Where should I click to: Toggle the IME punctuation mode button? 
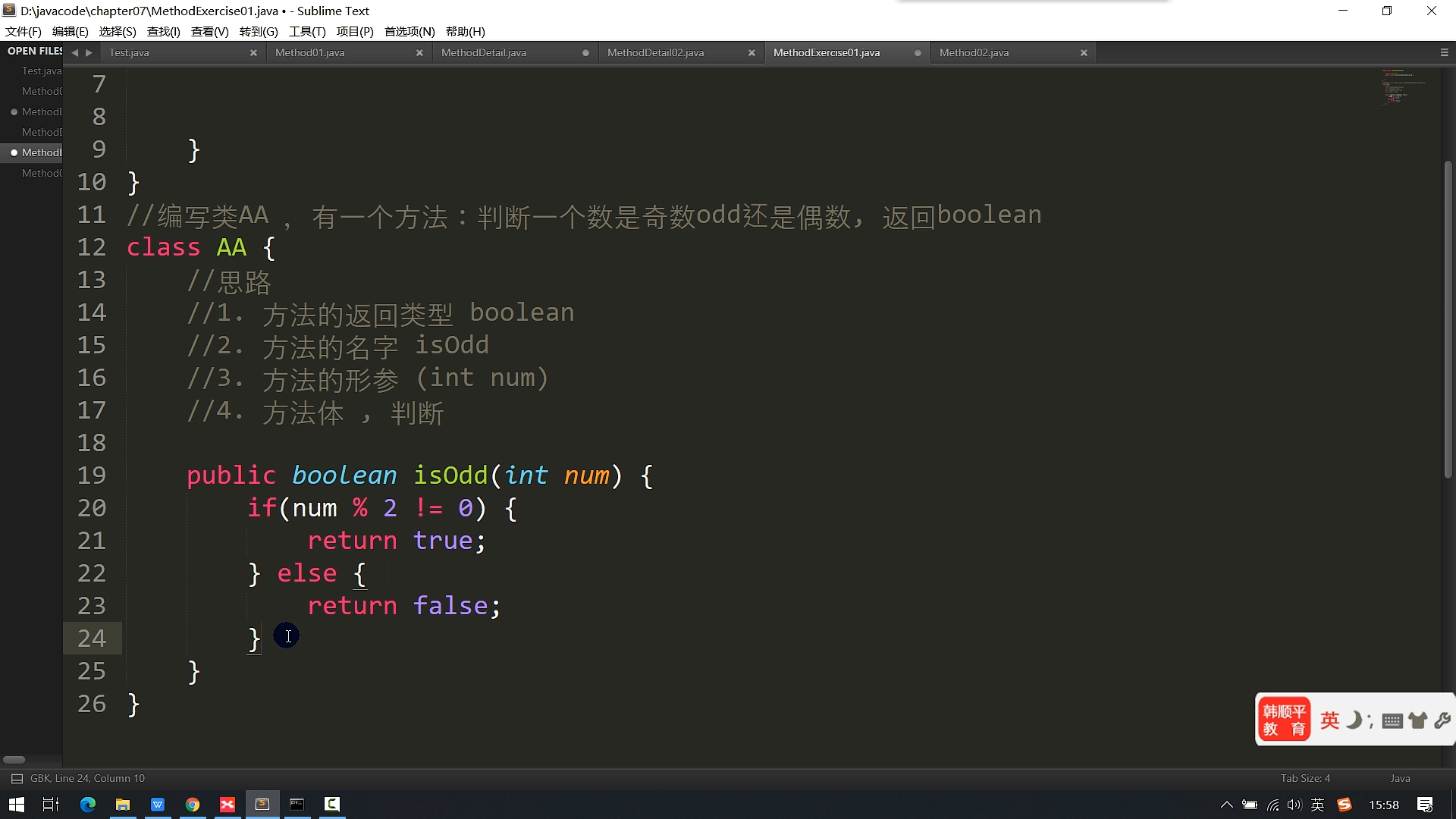(1370, 721)
